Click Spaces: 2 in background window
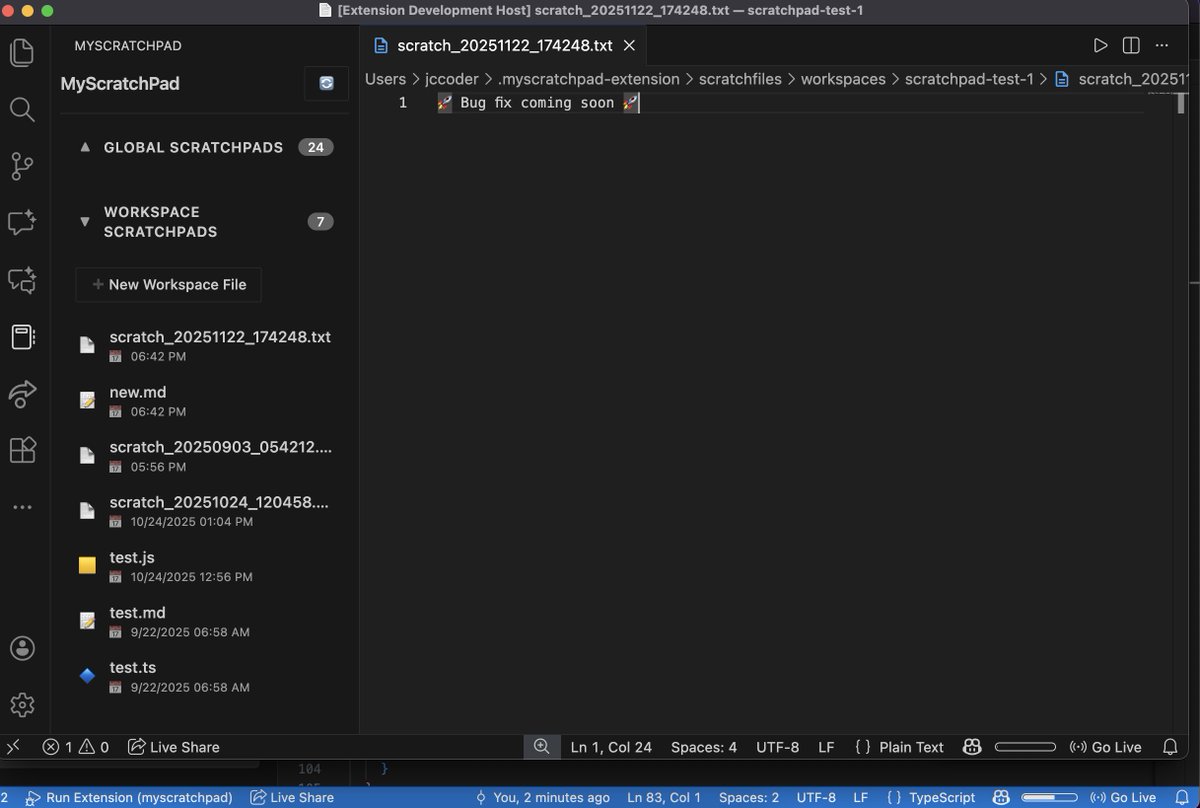Viewport: 1200px width, 808px height. point(749,798)
